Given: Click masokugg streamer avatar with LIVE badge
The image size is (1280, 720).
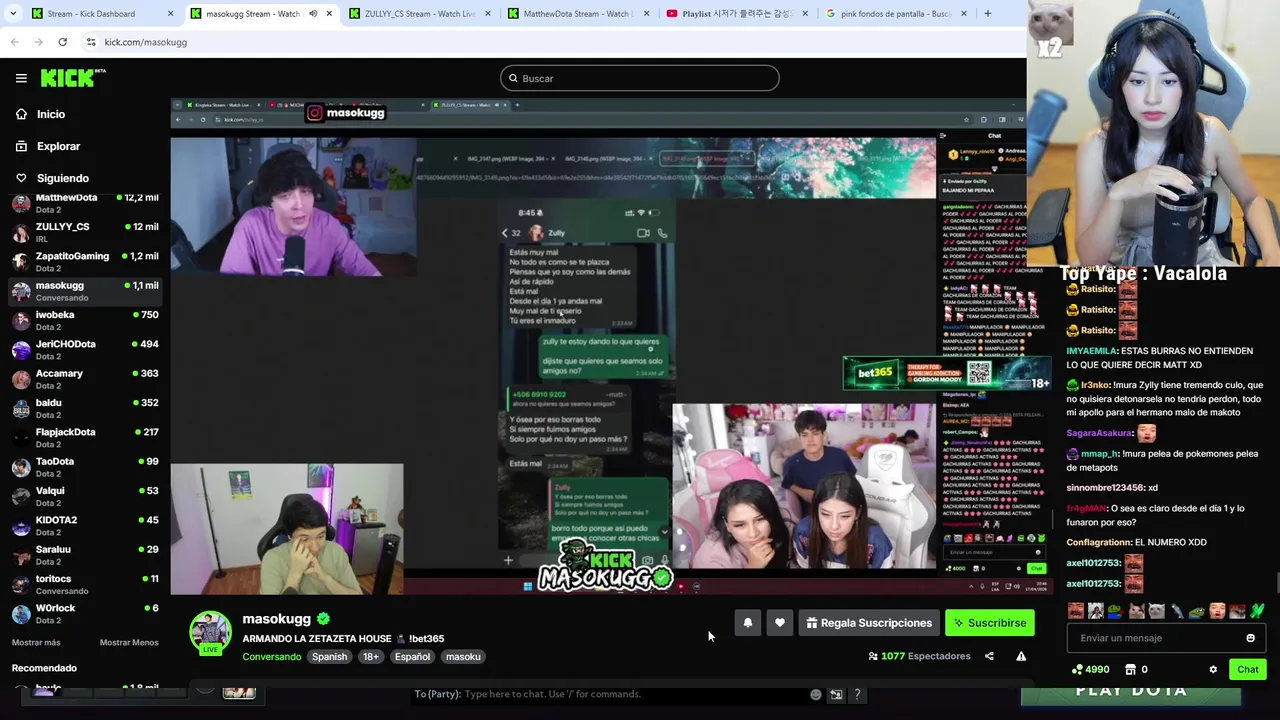Looking at the screenshot, I should coord(210,633).
